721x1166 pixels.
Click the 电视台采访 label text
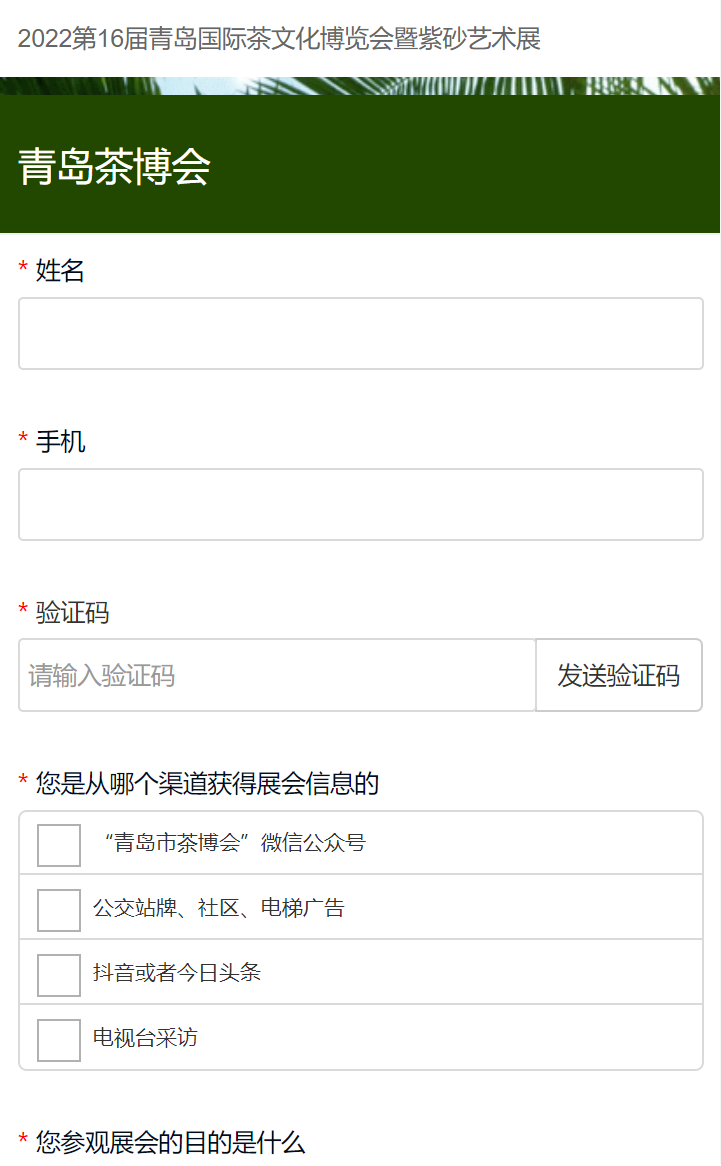pos(145,1038)
